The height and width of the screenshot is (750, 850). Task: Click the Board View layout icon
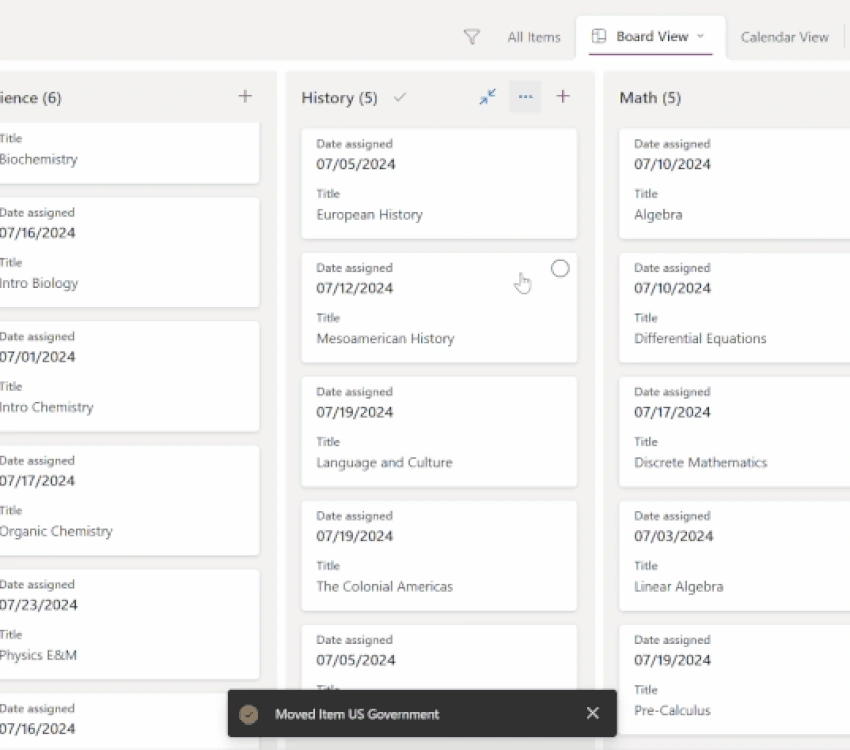pyautogui.click(x=599, y=36)
